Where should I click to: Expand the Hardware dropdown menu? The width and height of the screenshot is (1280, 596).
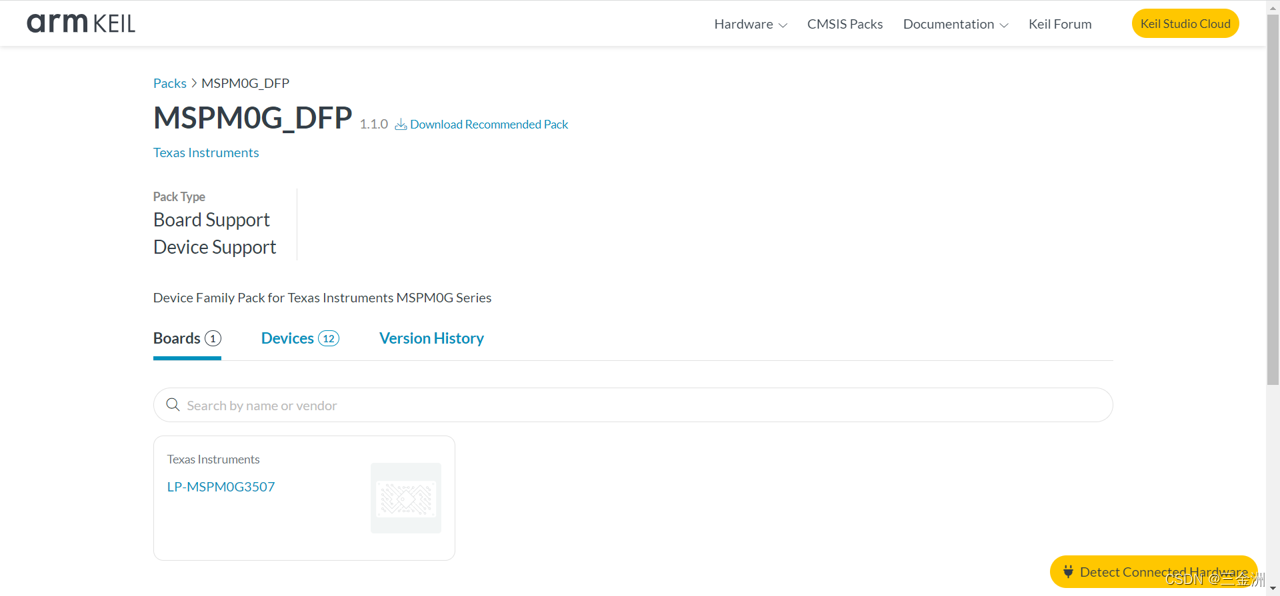(750, 24)
